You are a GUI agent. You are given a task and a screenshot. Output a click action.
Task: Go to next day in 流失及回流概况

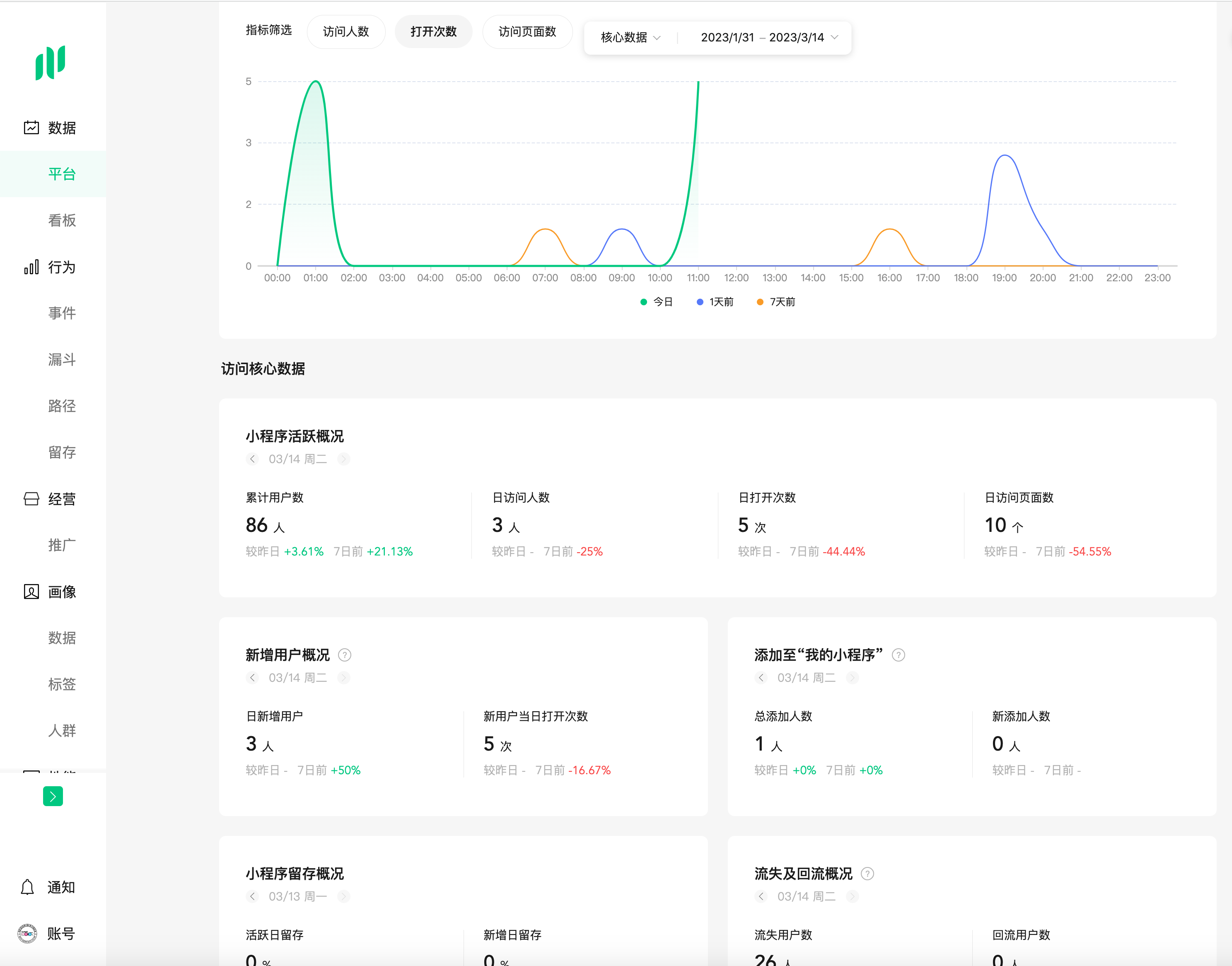point(852,896)
